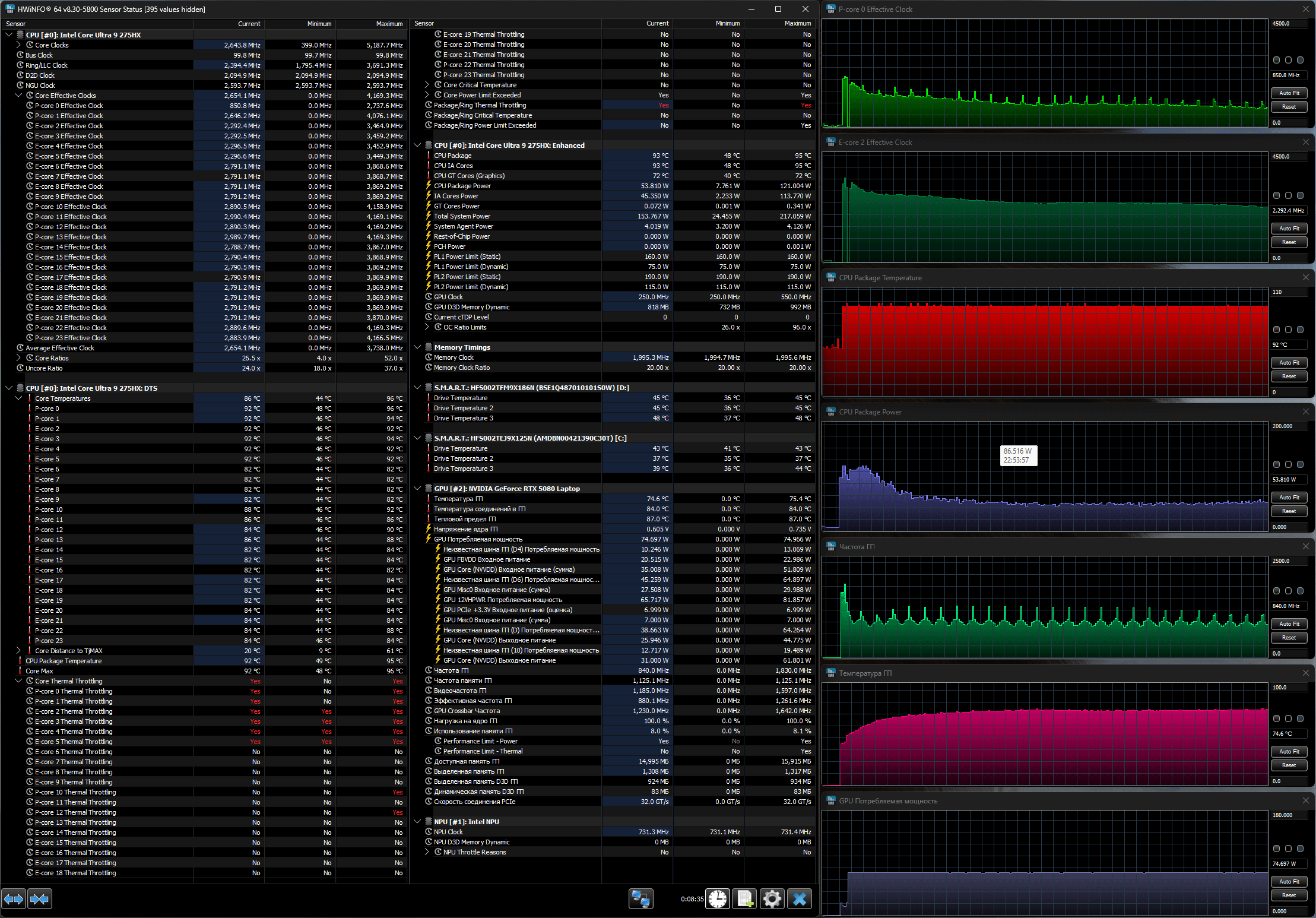Close the CPU Package Power graph window
Screen dimensions: 1316x918
[1305, 411]
